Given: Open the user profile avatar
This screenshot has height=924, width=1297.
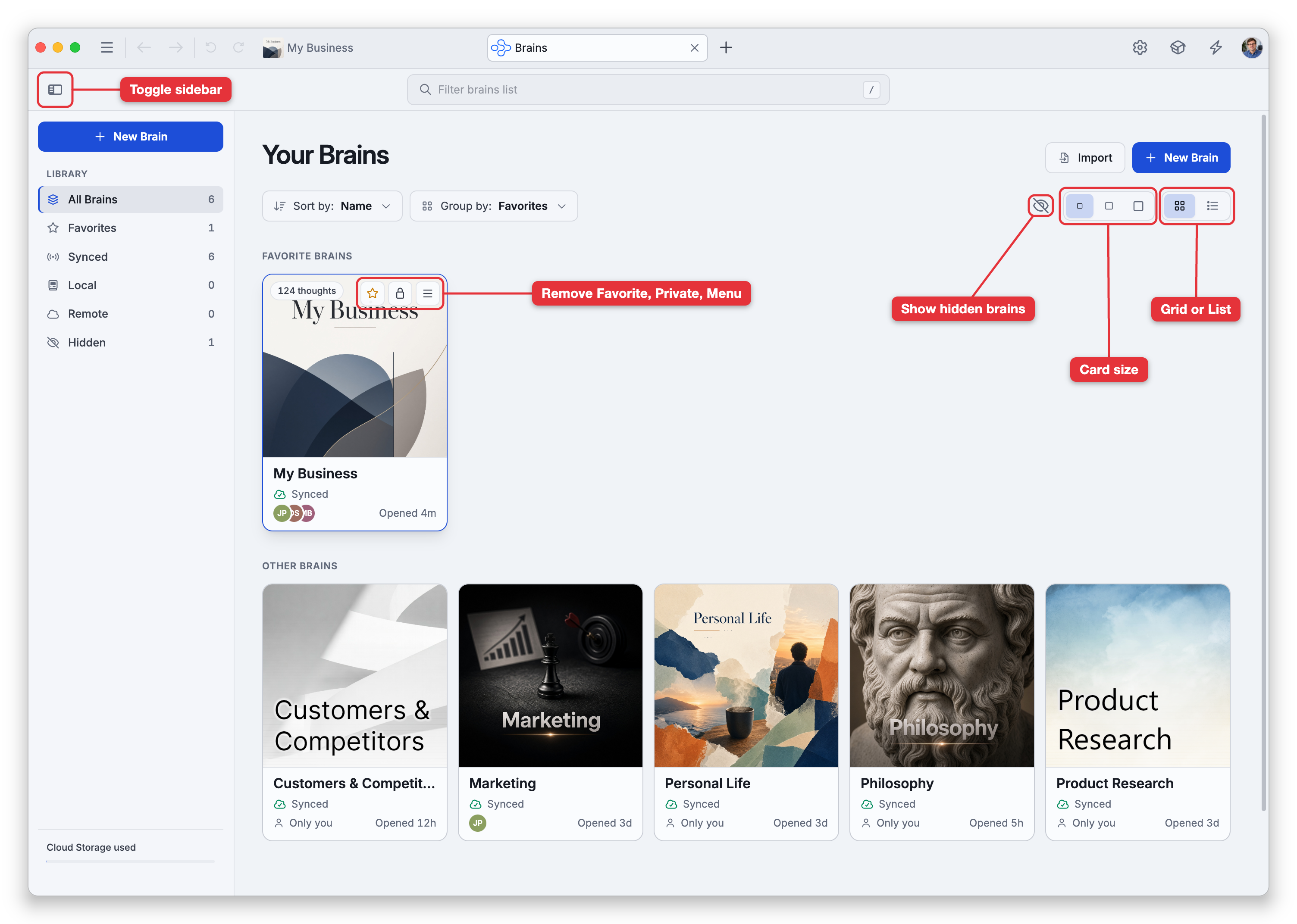Looking at the screenshot, I should tap(1251, 47).
